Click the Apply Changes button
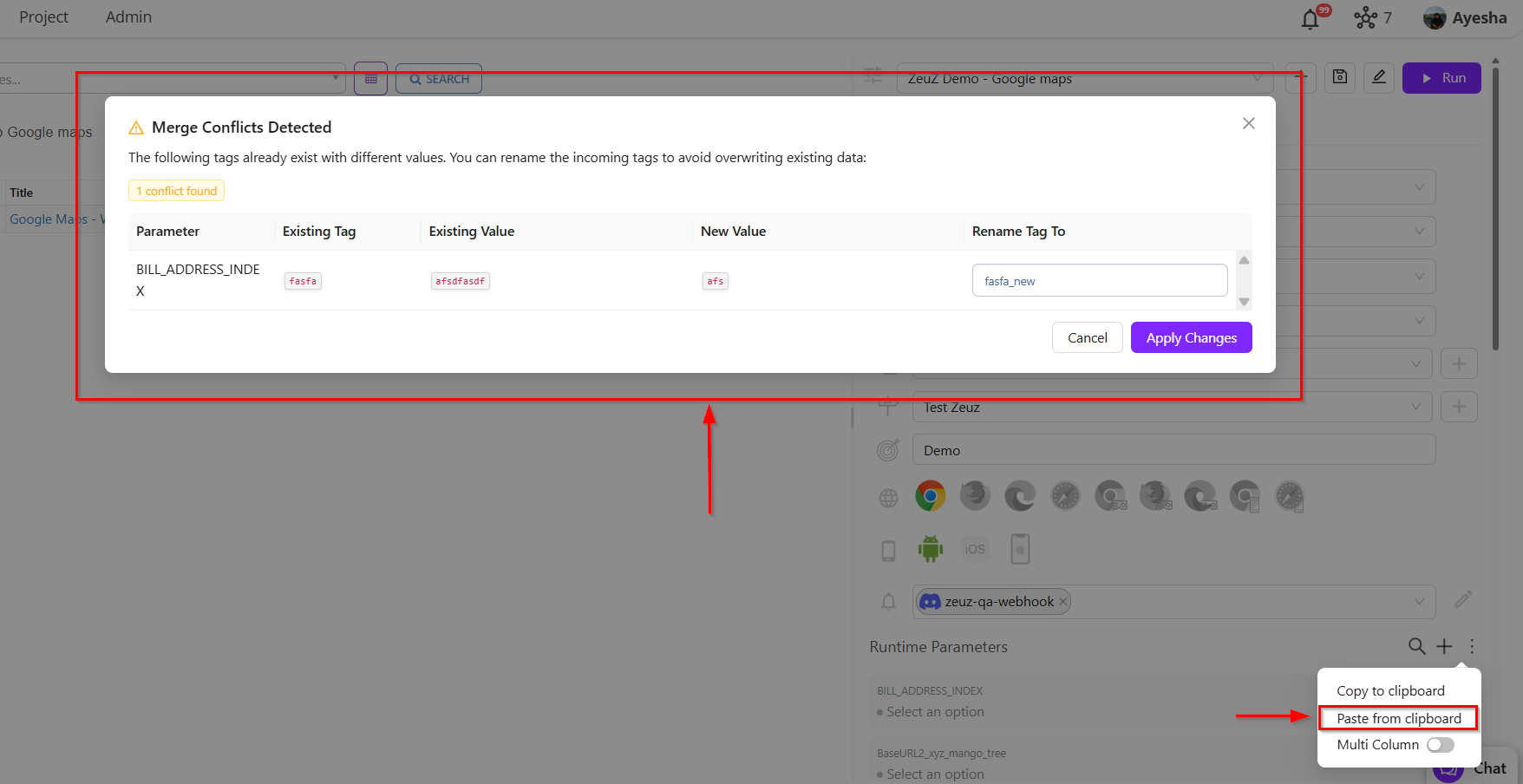The image size is (1523, 784). (1191, 338)
